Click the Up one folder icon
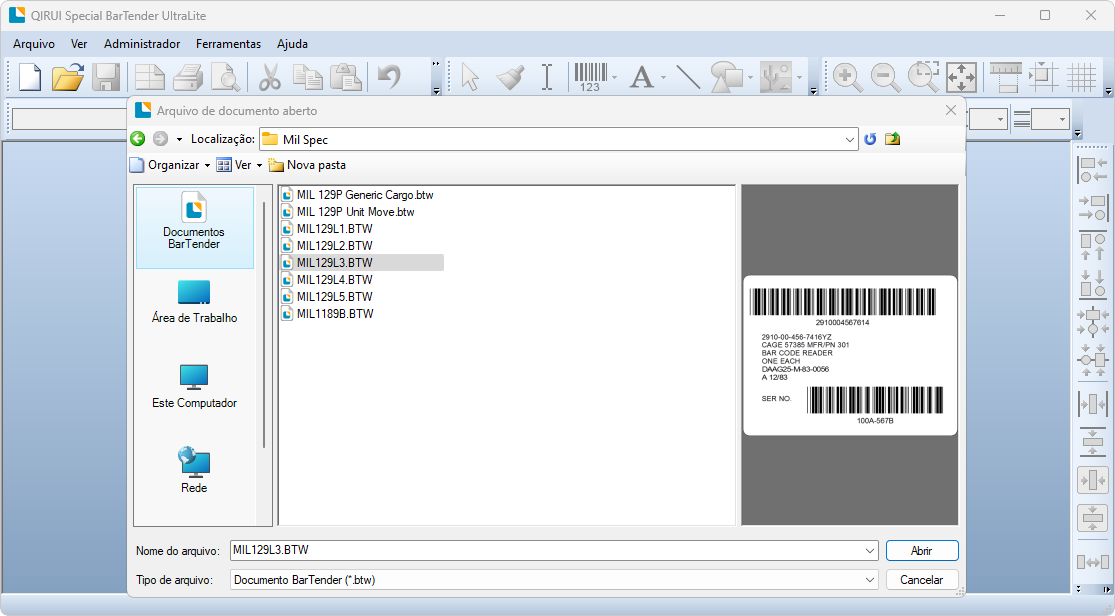The height and width of the screenshot is (616, 1115). [x=892, y=139]
